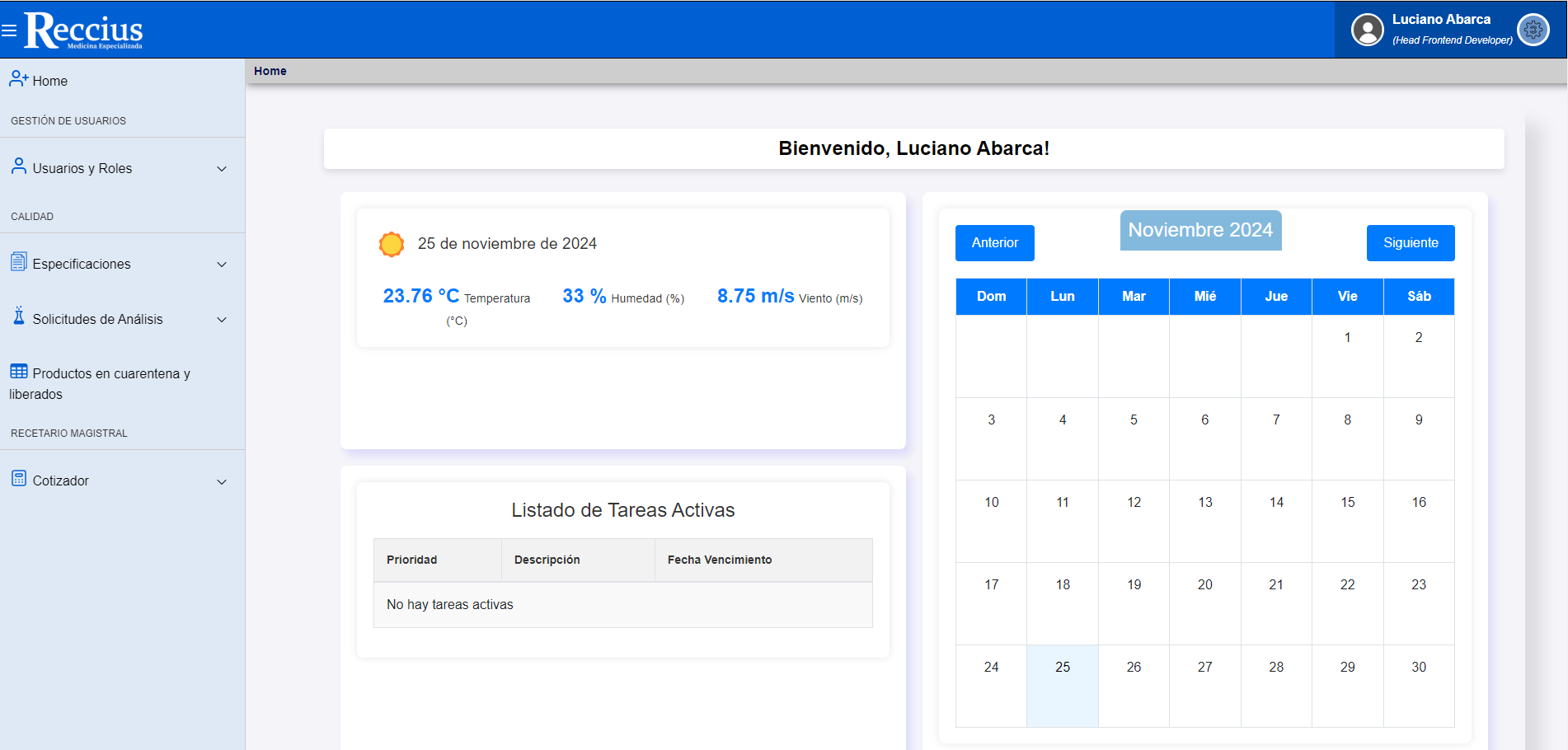Click the sun weather icon
This screenshot has height=750, width=1568.
[x=392, y=244]
